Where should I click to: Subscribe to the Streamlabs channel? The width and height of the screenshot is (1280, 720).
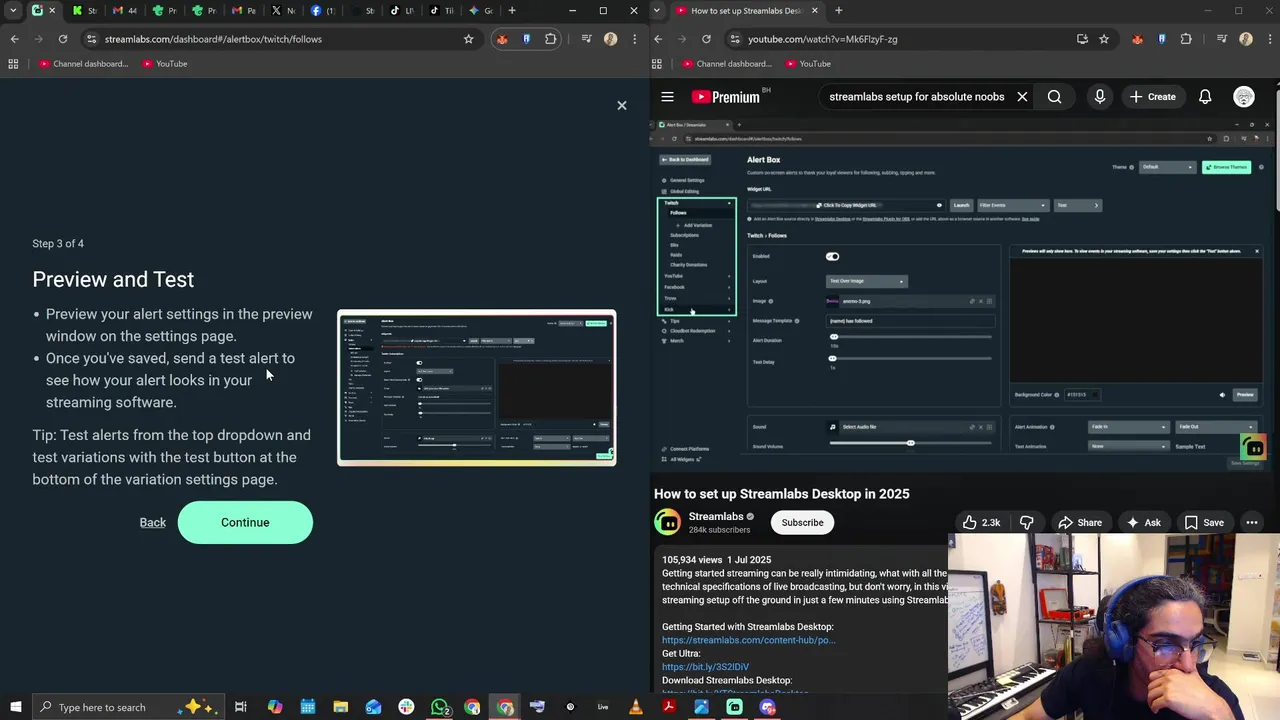802,522
